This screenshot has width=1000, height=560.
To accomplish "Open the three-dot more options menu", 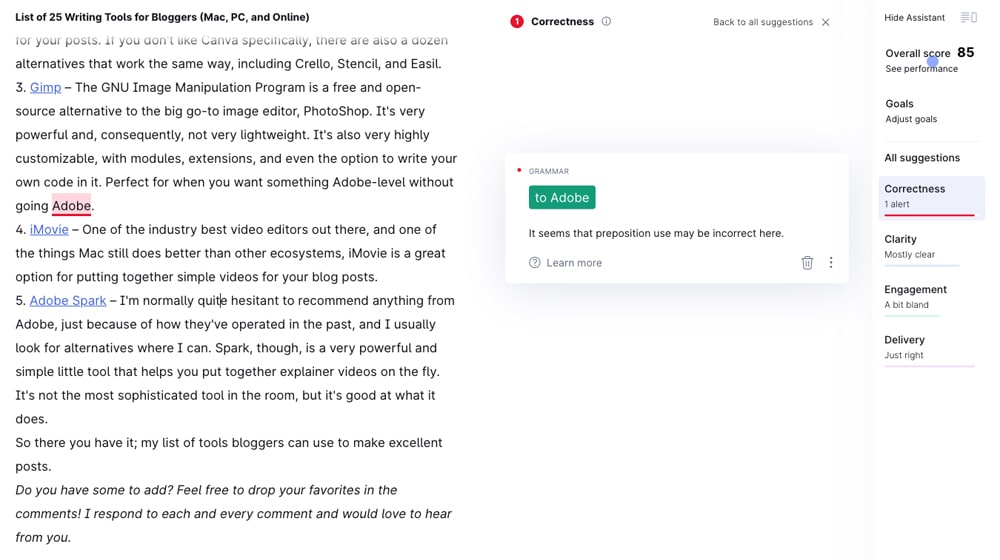I will (831, 263).
